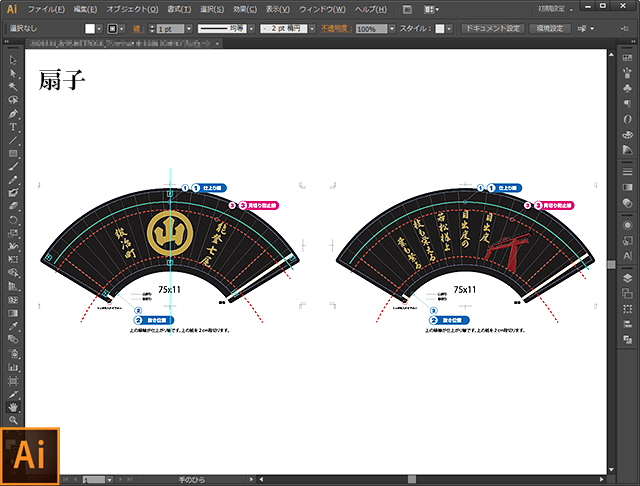The width and height of the screenshot is (640, 486).
Task: Select the Magic Wand tool
Action: (13, 87)
